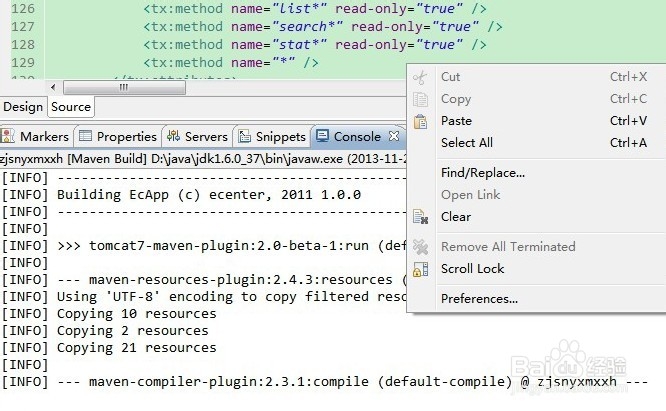
Task: Open the Servers view tab
Action: [x=198, y=136]
